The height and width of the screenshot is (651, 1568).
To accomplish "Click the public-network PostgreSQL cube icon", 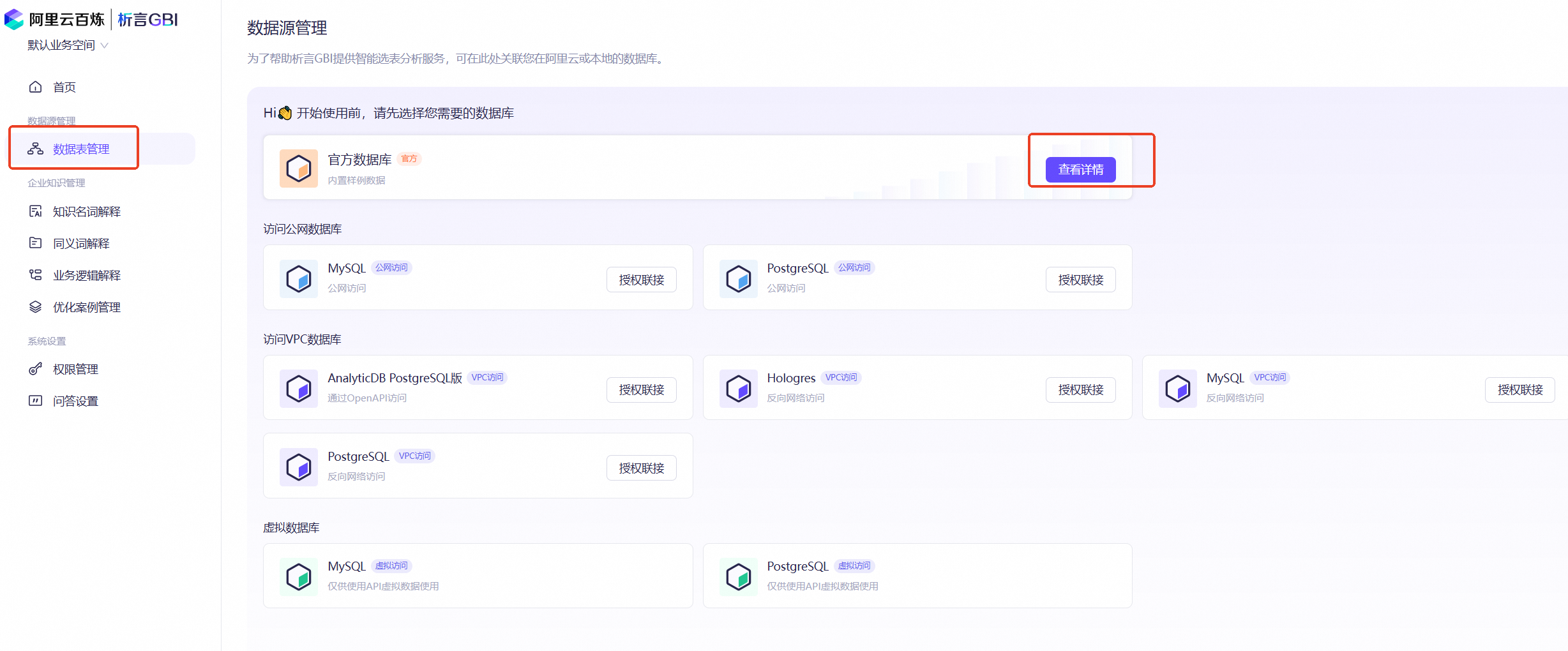I will 738,279.
